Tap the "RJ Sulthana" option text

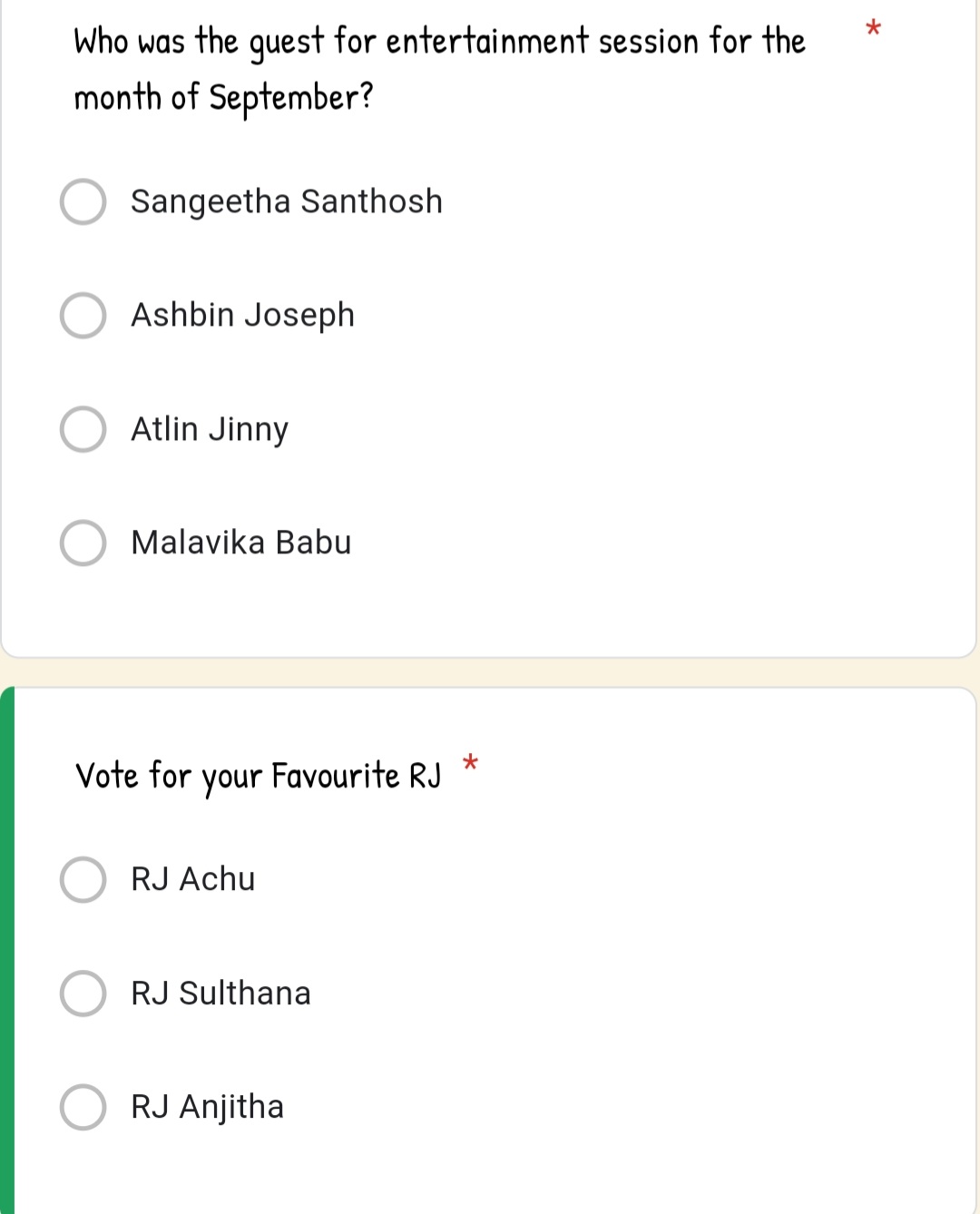pos(220,994)
